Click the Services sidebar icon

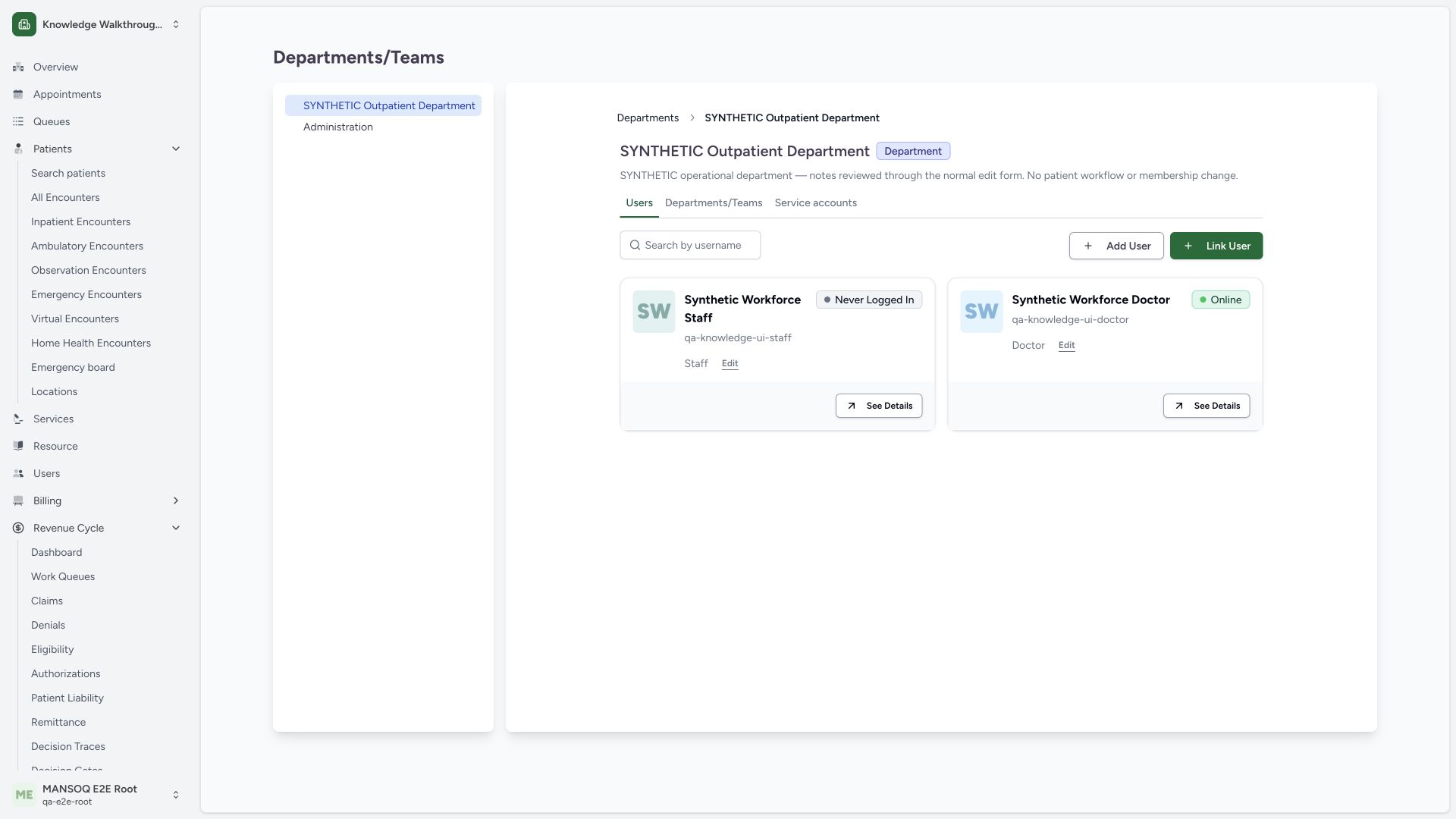click(18, 419)
